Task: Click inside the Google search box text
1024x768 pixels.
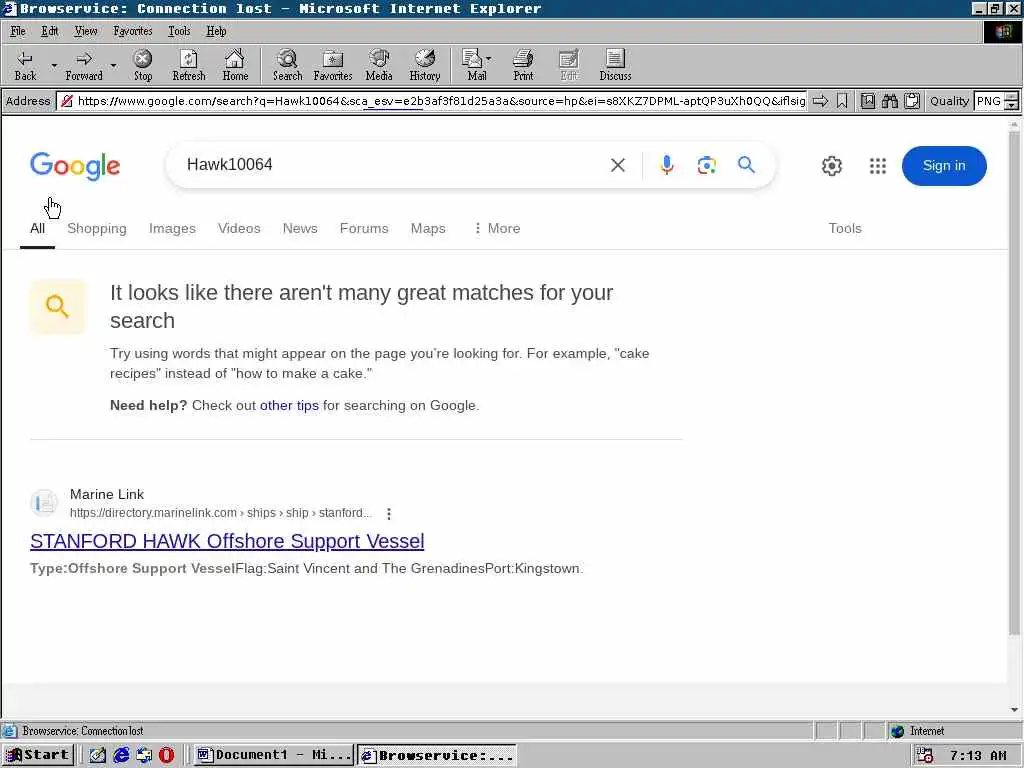Action: [230, 165]
